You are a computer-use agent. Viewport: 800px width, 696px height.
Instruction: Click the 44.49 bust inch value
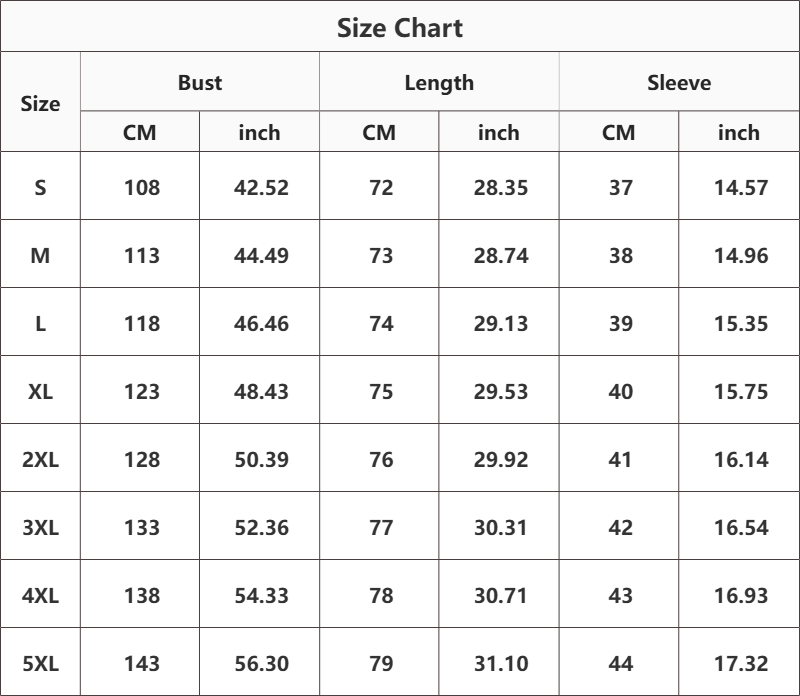point(261,255)
